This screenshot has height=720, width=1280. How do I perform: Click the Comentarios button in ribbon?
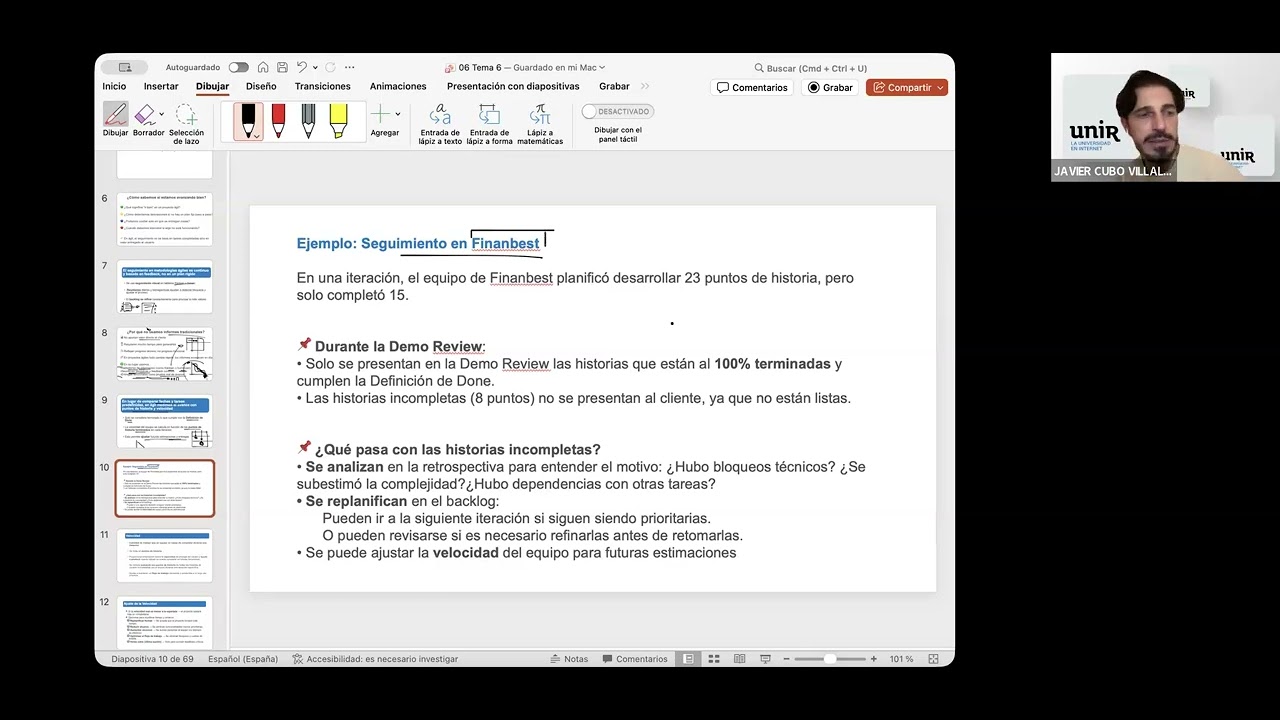pyautogui.click(x=752, y=88)
